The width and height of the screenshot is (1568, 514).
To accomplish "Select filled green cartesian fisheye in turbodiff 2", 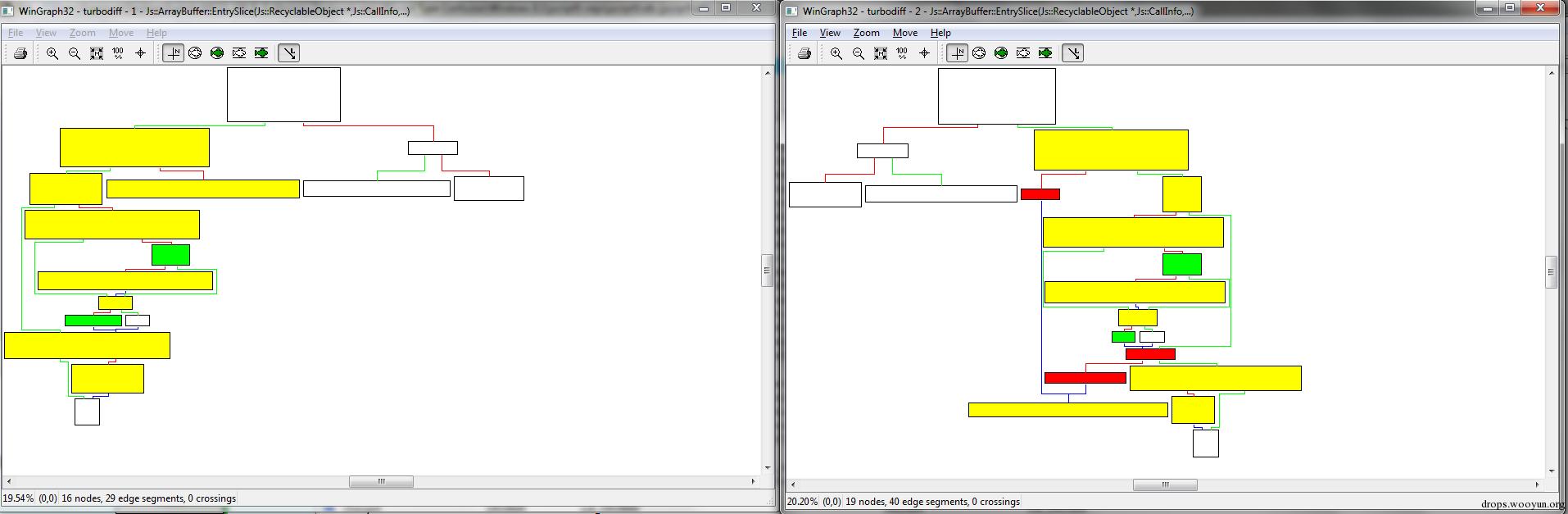I will pyautogui.click(x=1045, y=53).
